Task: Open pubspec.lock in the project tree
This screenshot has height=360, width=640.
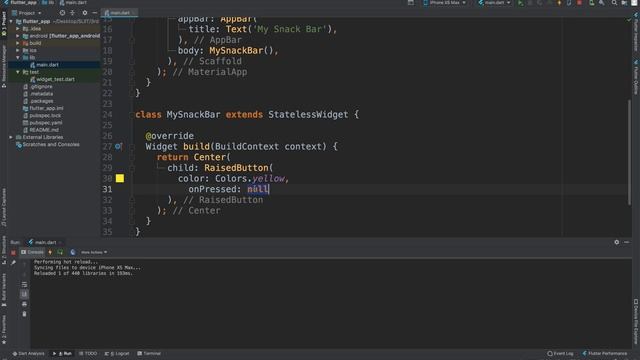Action: [x=45, y=116]
